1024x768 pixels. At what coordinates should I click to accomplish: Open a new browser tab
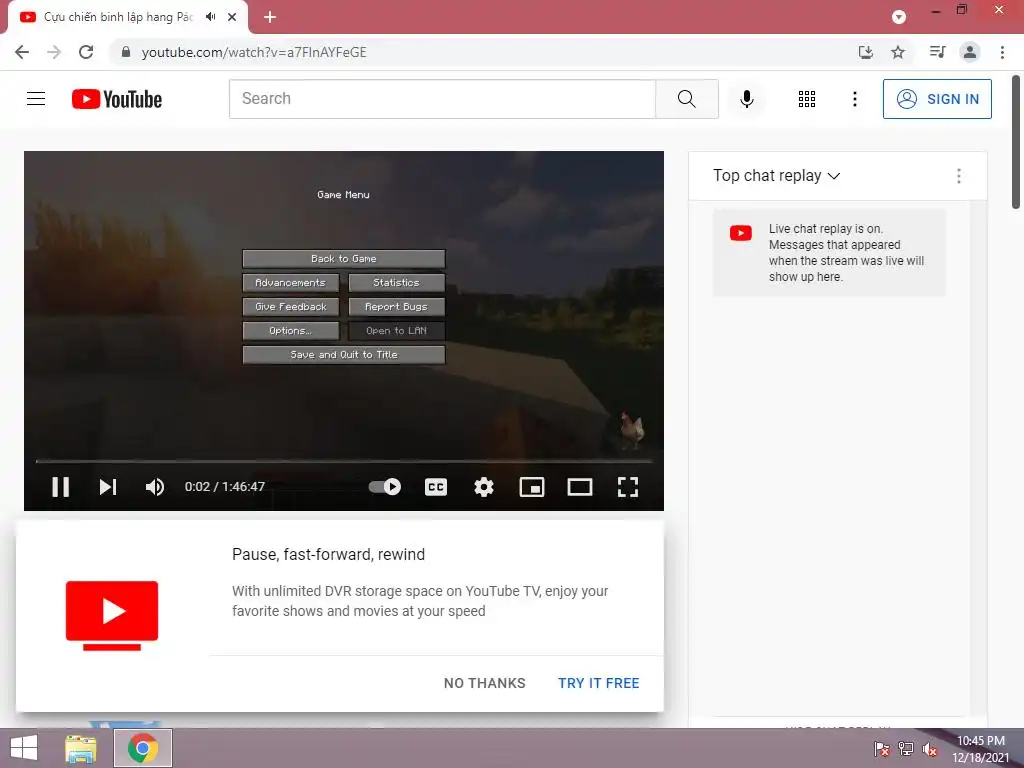point(270,17)
